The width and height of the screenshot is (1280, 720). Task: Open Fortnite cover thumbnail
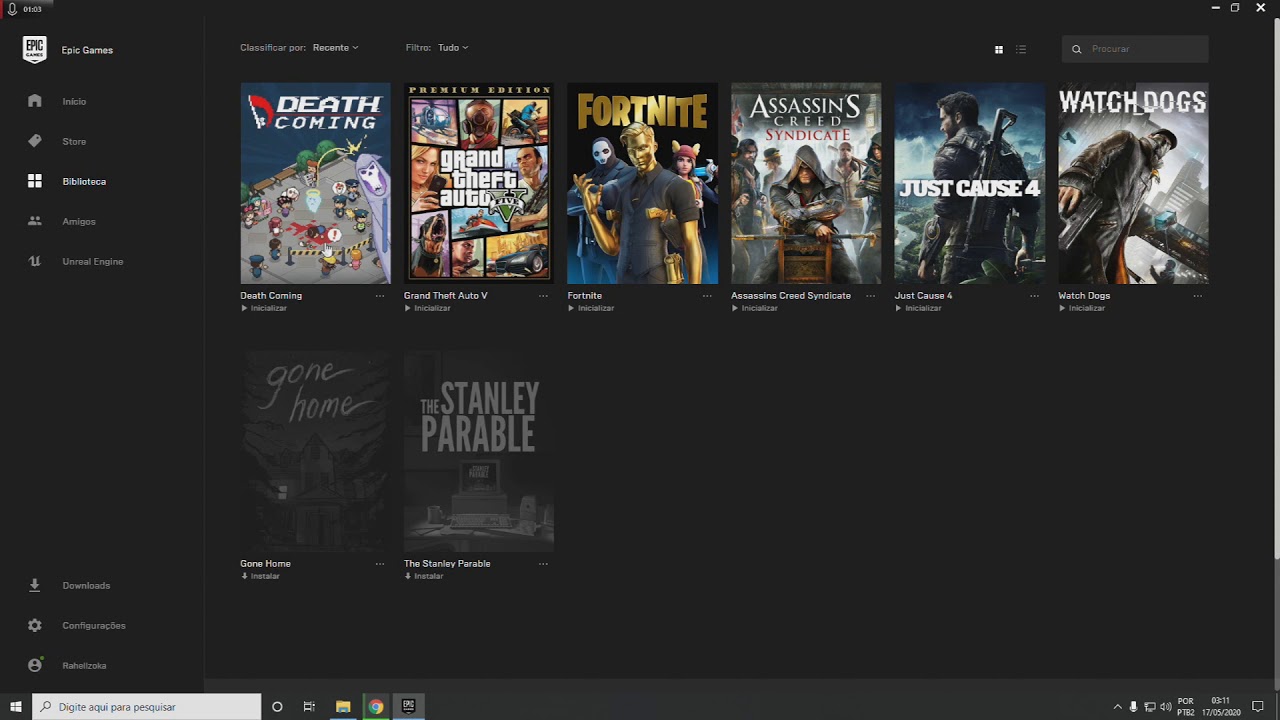coord(642,183)
